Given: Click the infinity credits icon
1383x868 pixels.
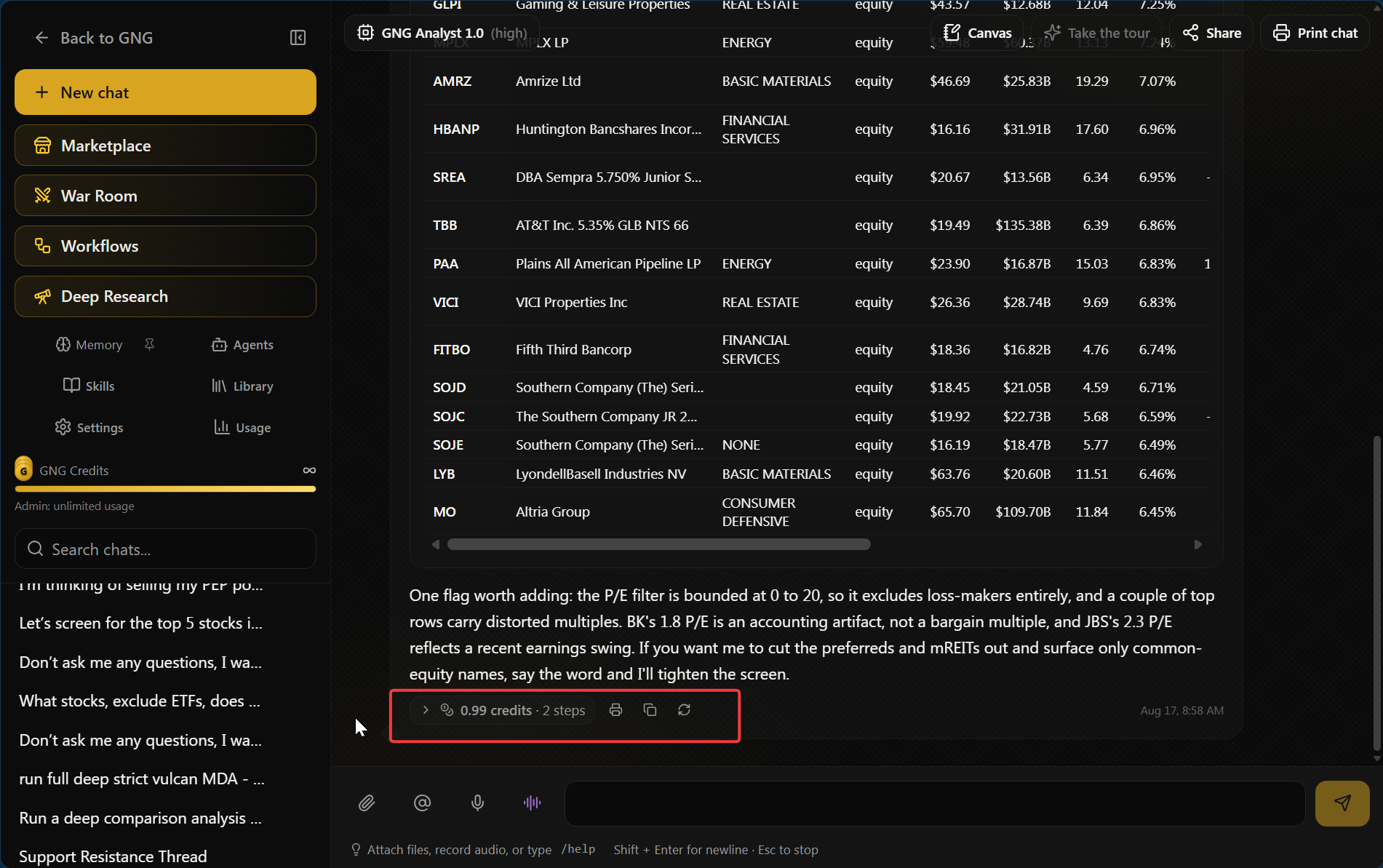Looking at the screenshot, I should (309, 471).
